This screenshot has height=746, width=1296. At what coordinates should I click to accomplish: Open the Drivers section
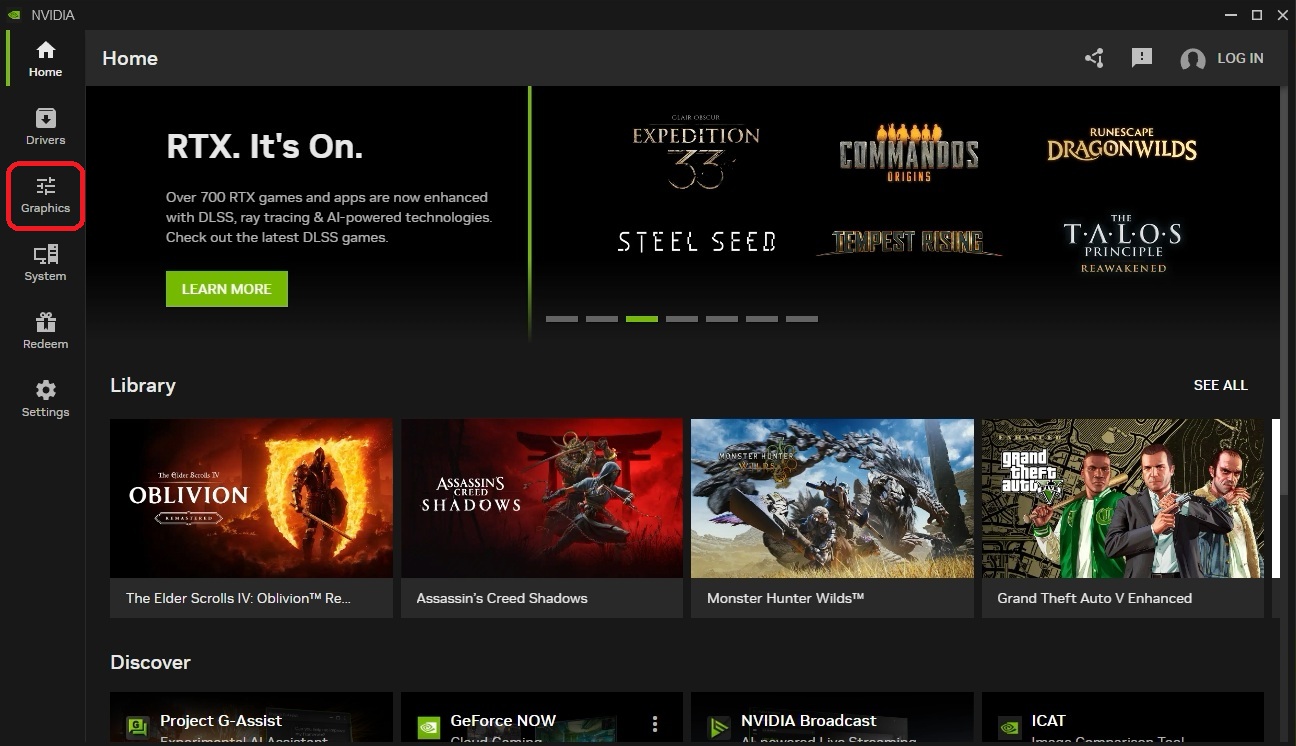[x=45, y=127]
